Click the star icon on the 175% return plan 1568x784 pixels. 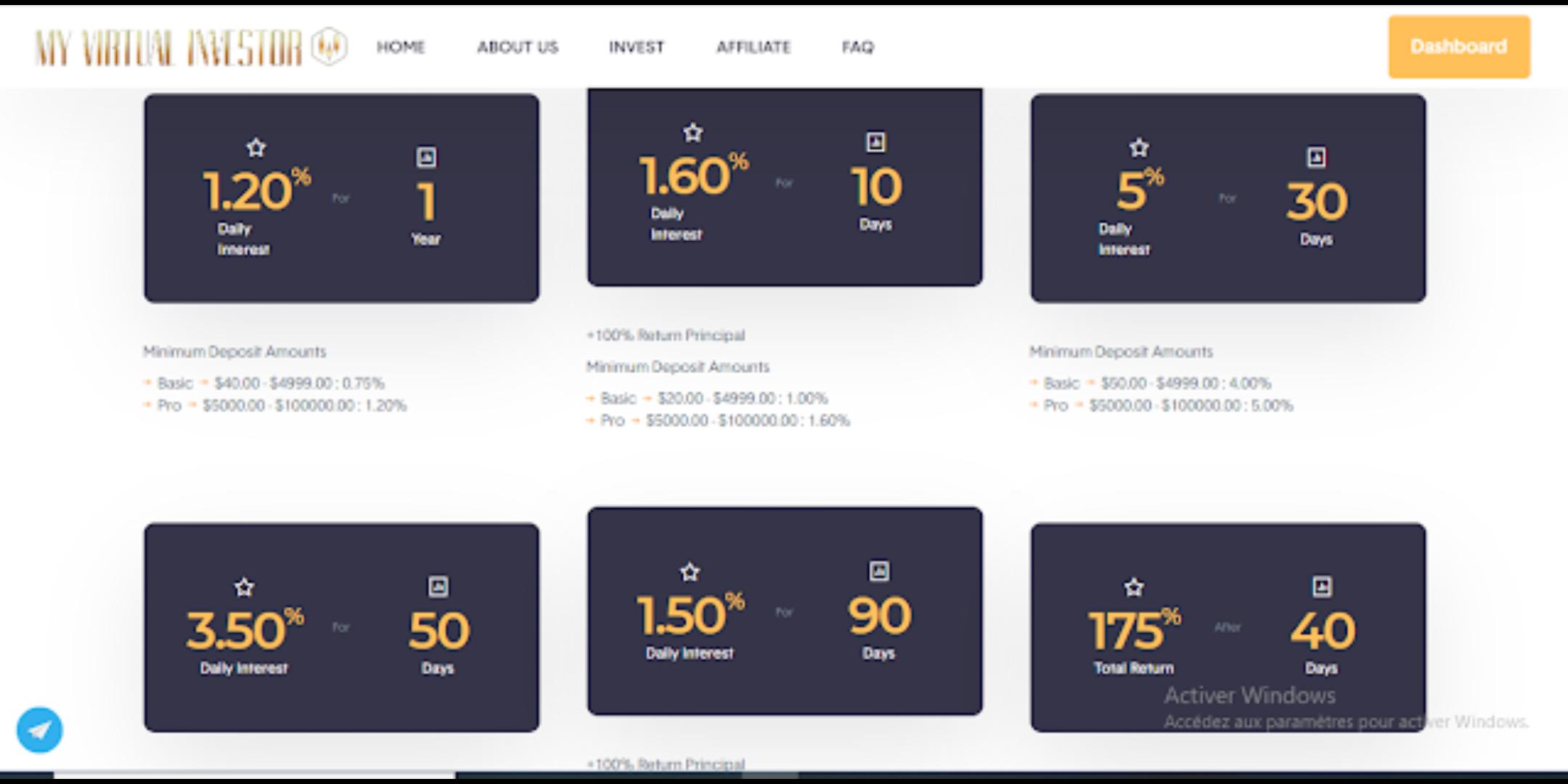tap(1132, 587)
